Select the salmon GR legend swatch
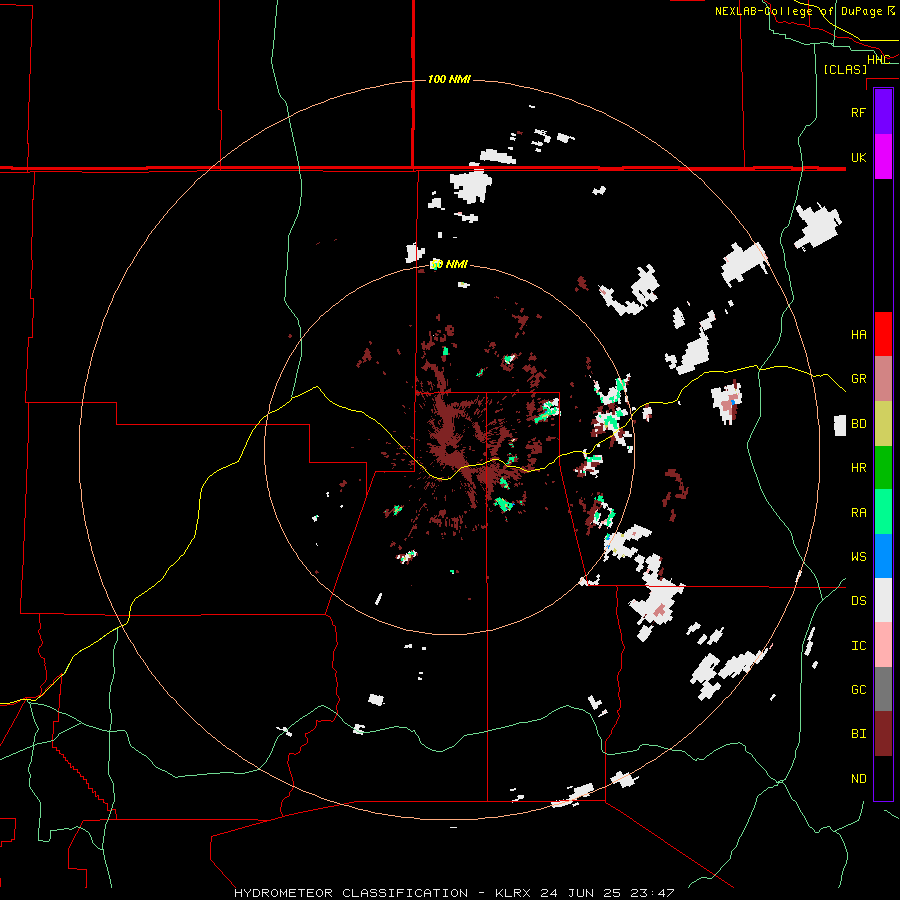 pyautogui.click(x=883, y=379)
